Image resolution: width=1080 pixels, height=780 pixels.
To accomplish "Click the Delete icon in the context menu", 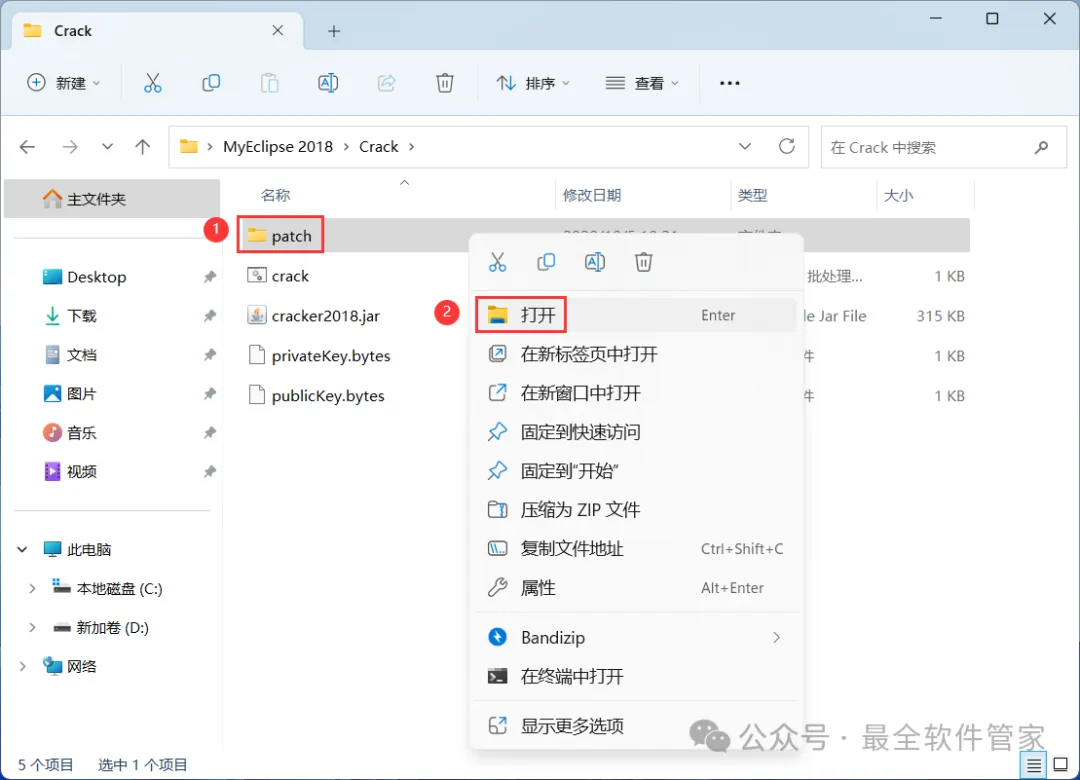I will point(643,262).
